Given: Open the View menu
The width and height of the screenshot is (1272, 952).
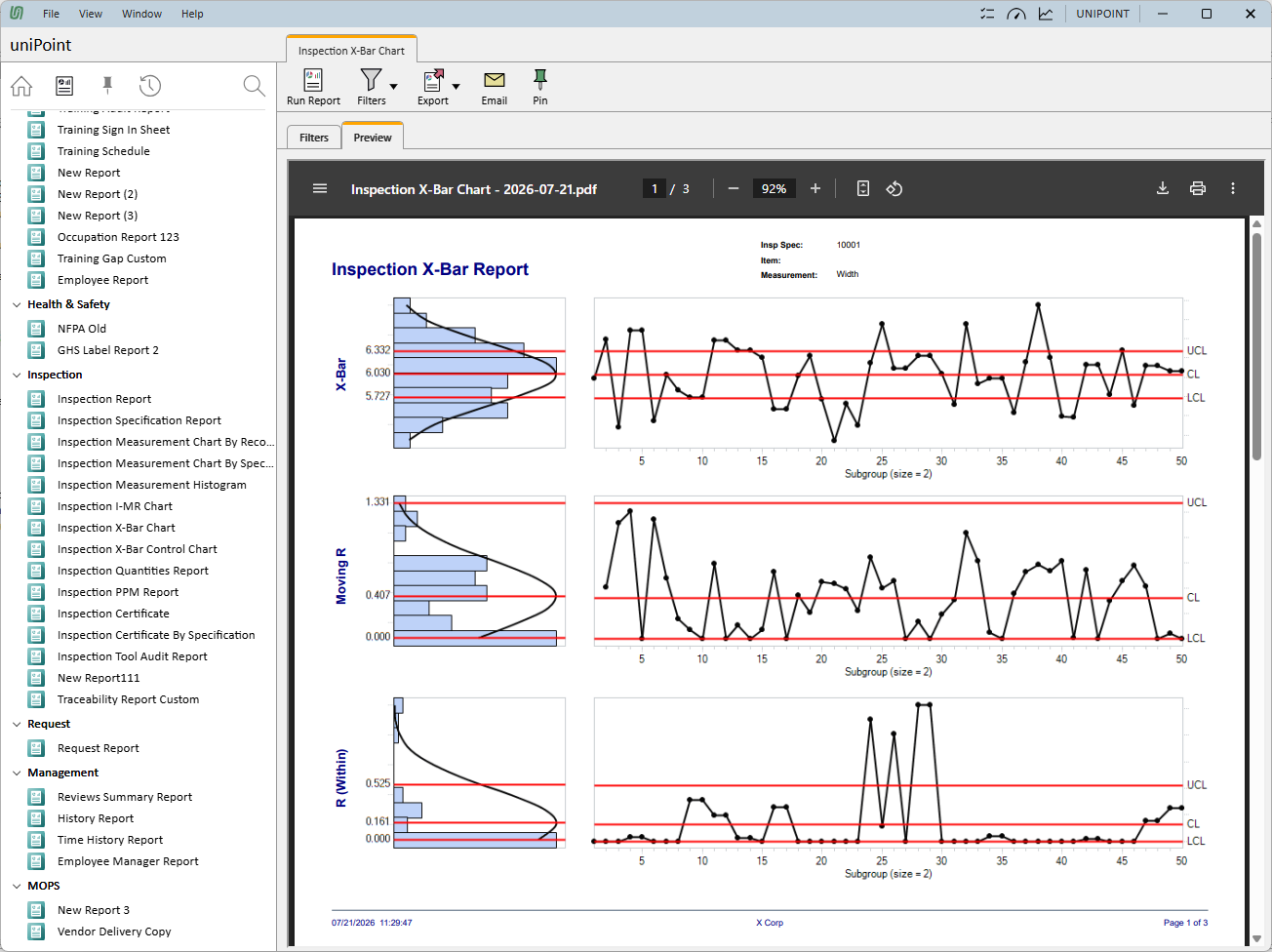Looking at the screenshot, I should 91,14.
